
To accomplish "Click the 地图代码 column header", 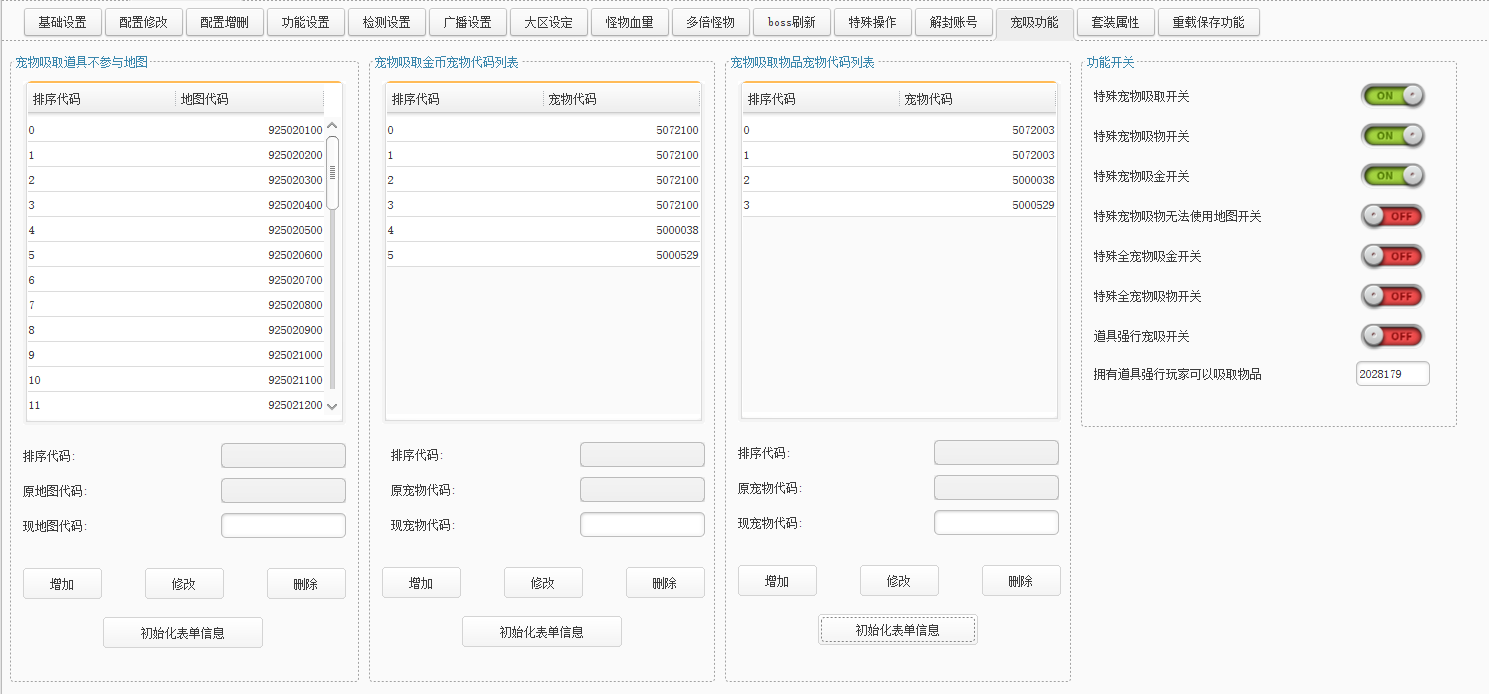I will (249, 99).
